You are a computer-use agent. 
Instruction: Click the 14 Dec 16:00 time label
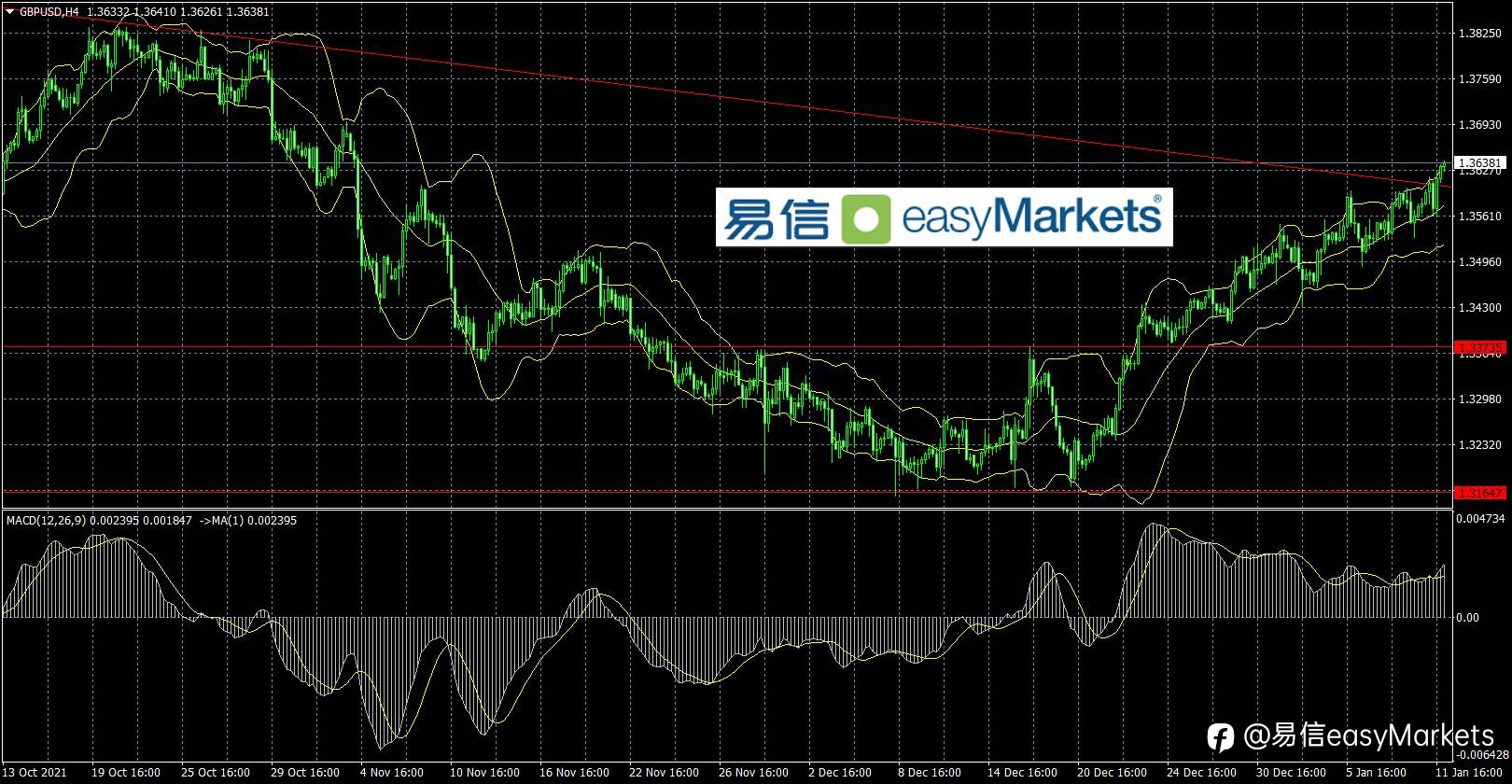coord(1022,772)
